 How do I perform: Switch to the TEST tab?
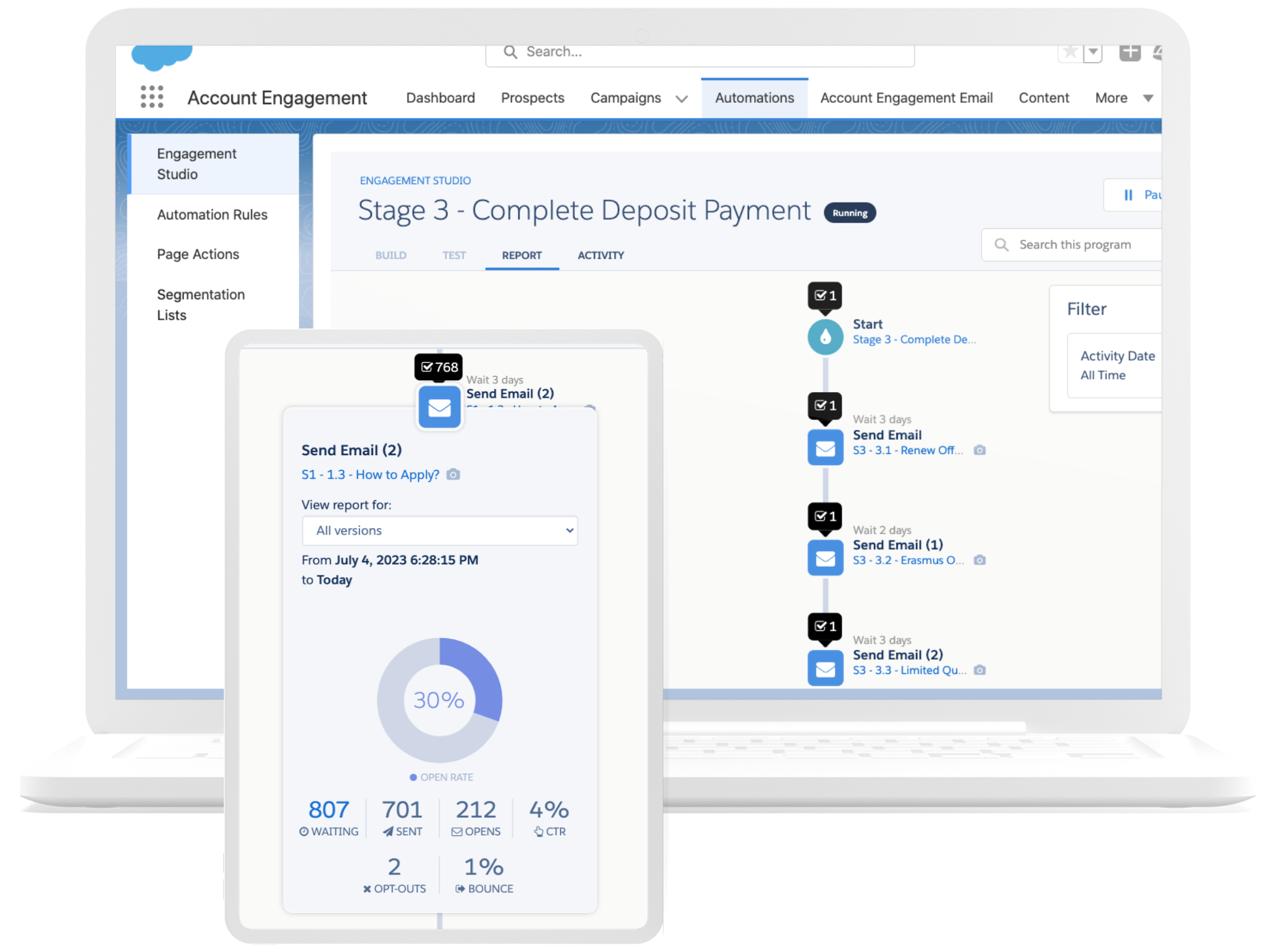coord(454,255)
